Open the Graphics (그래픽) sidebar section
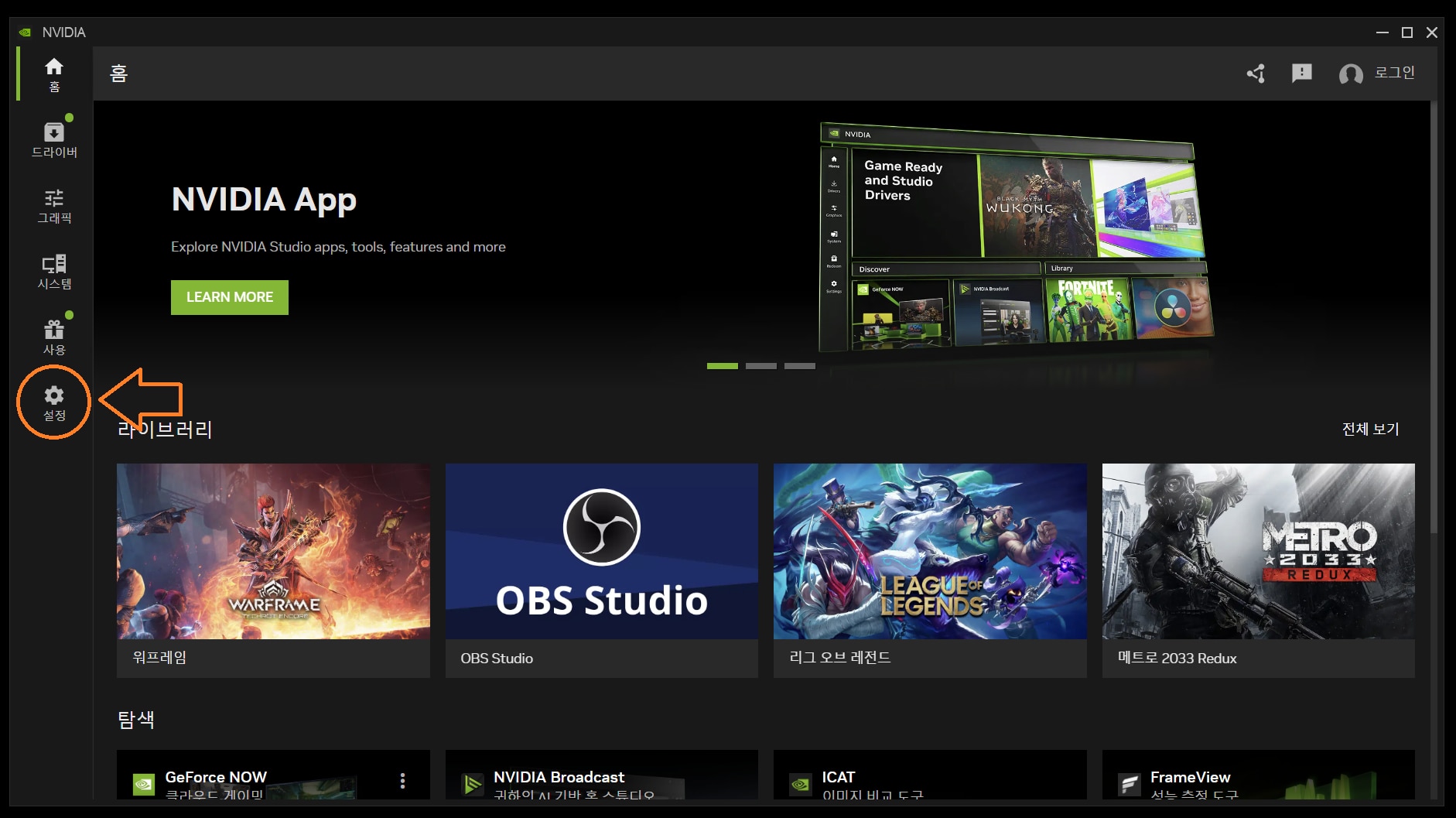The width and height of the screenshot is (1456, 818). click(54, 206)
